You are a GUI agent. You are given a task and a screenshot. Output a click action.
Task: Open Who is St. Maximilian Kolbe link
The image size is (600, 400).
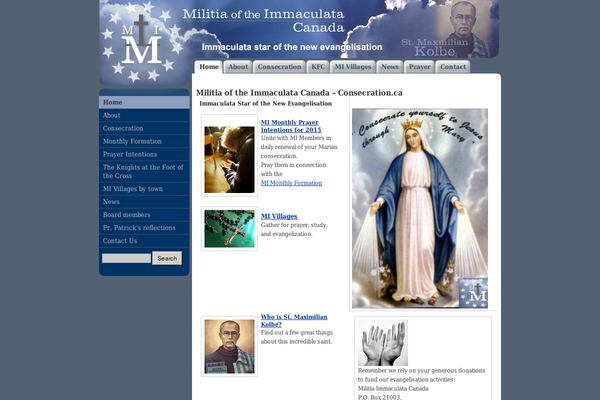point(294,320)
